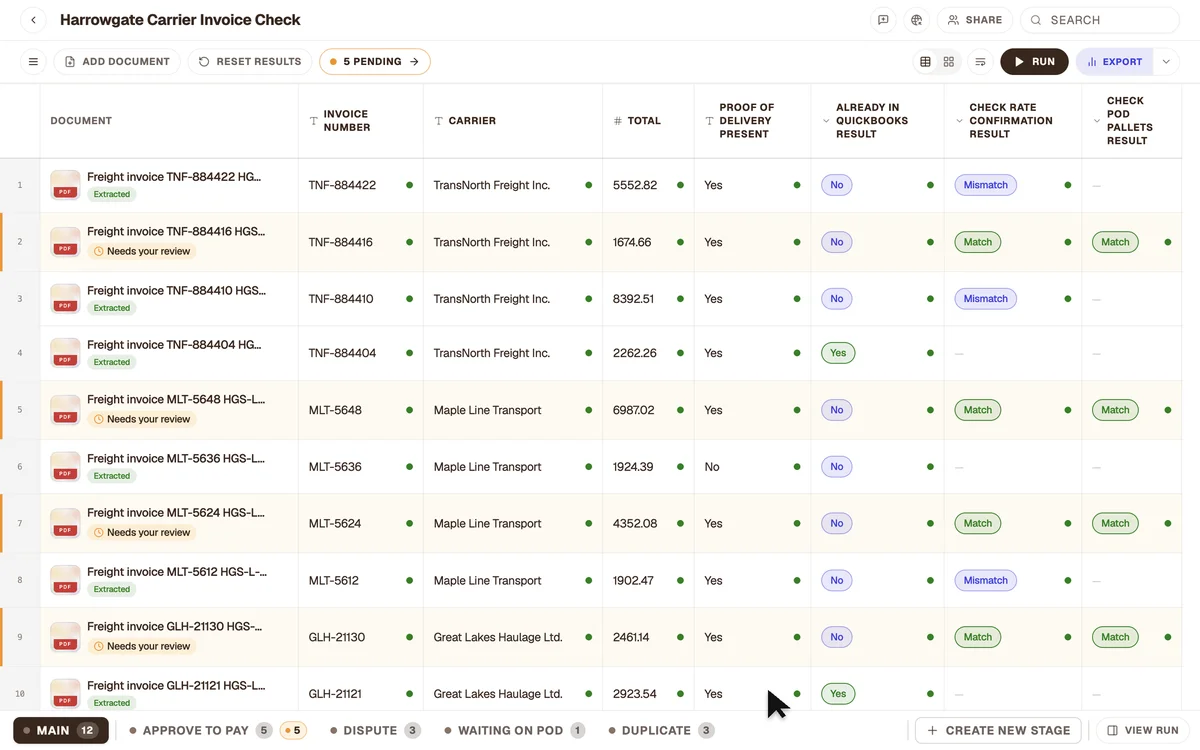Open the Export options dropdown arrow
The image size is (1200, 750).
pos(1166,62)
